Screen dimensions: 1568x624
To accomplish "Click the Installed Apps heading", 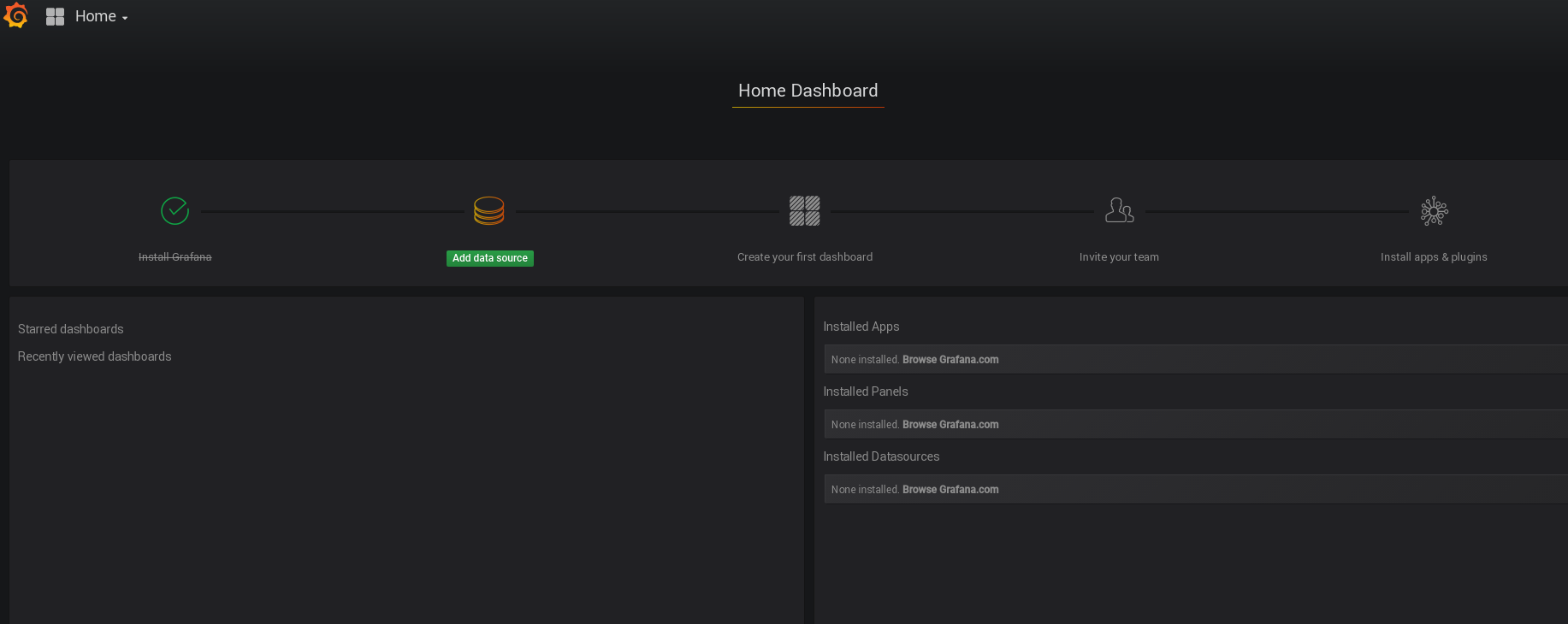I will [x=861, y=327].
